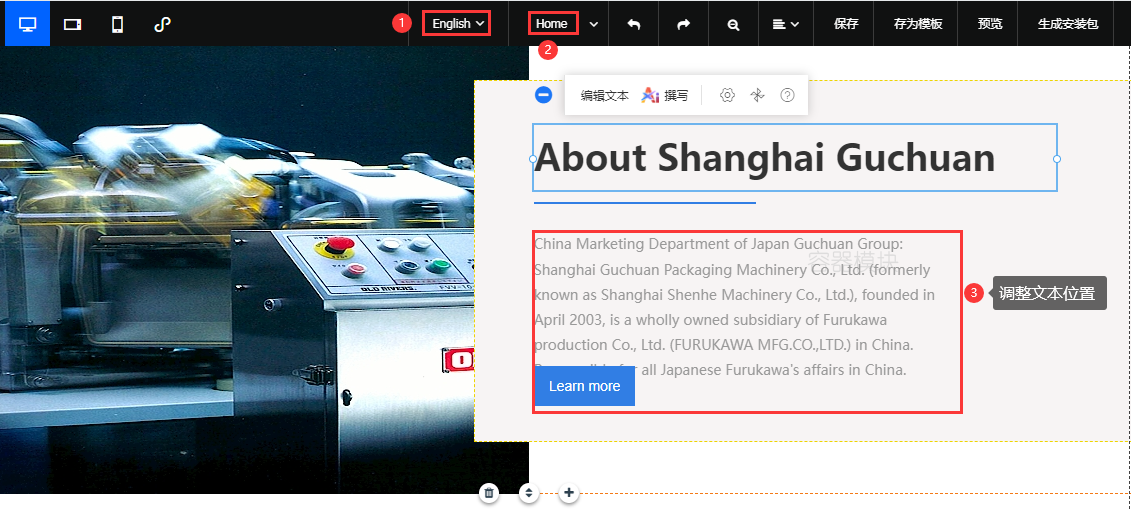Viewport: 1131px width, 511px height.
Task: Click the animation effects icon in toolbar
Action: point(757,95)
